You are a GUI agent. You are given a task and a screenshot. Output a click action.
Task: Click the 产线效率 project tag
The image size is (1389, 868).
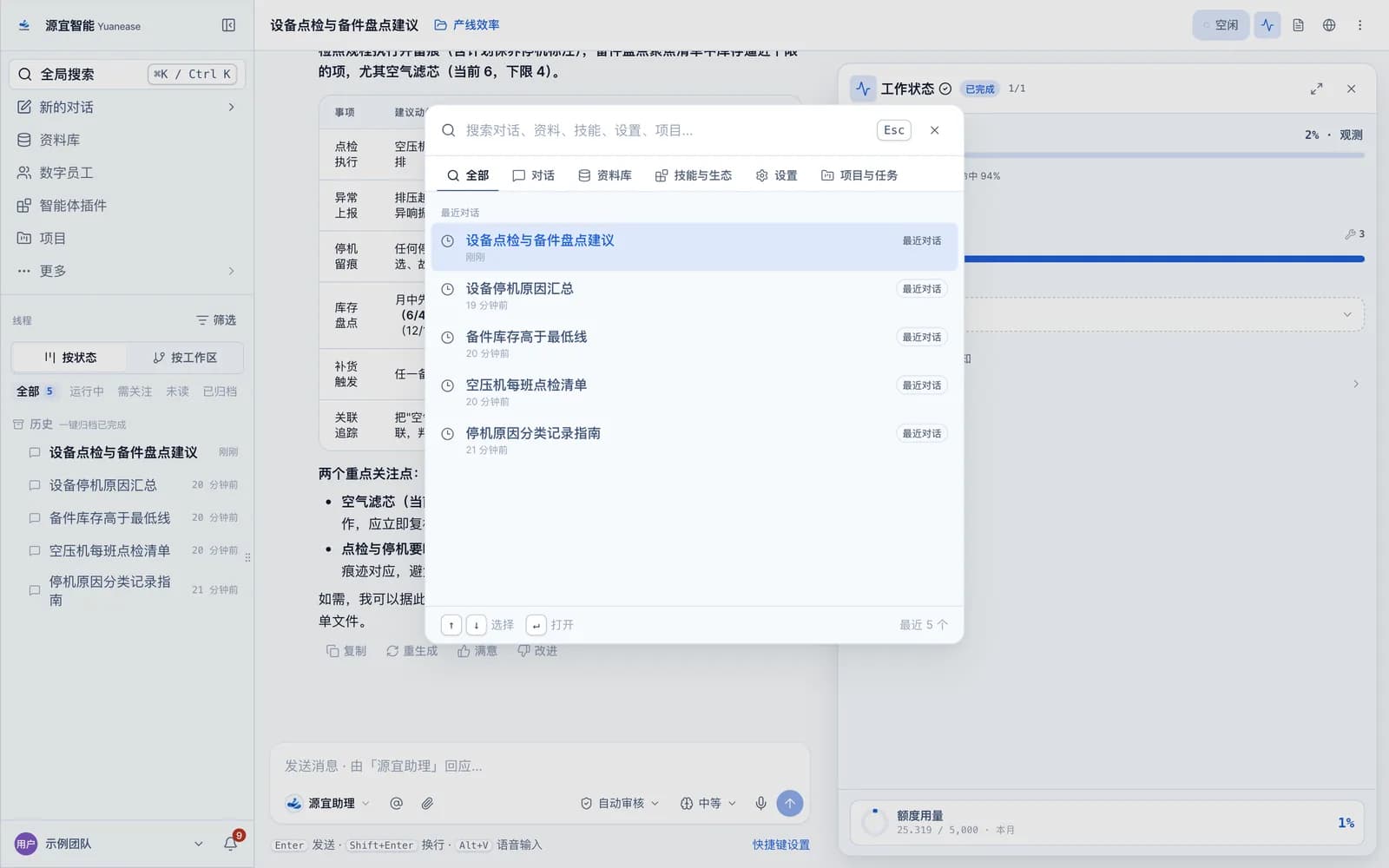coord(467,25)
